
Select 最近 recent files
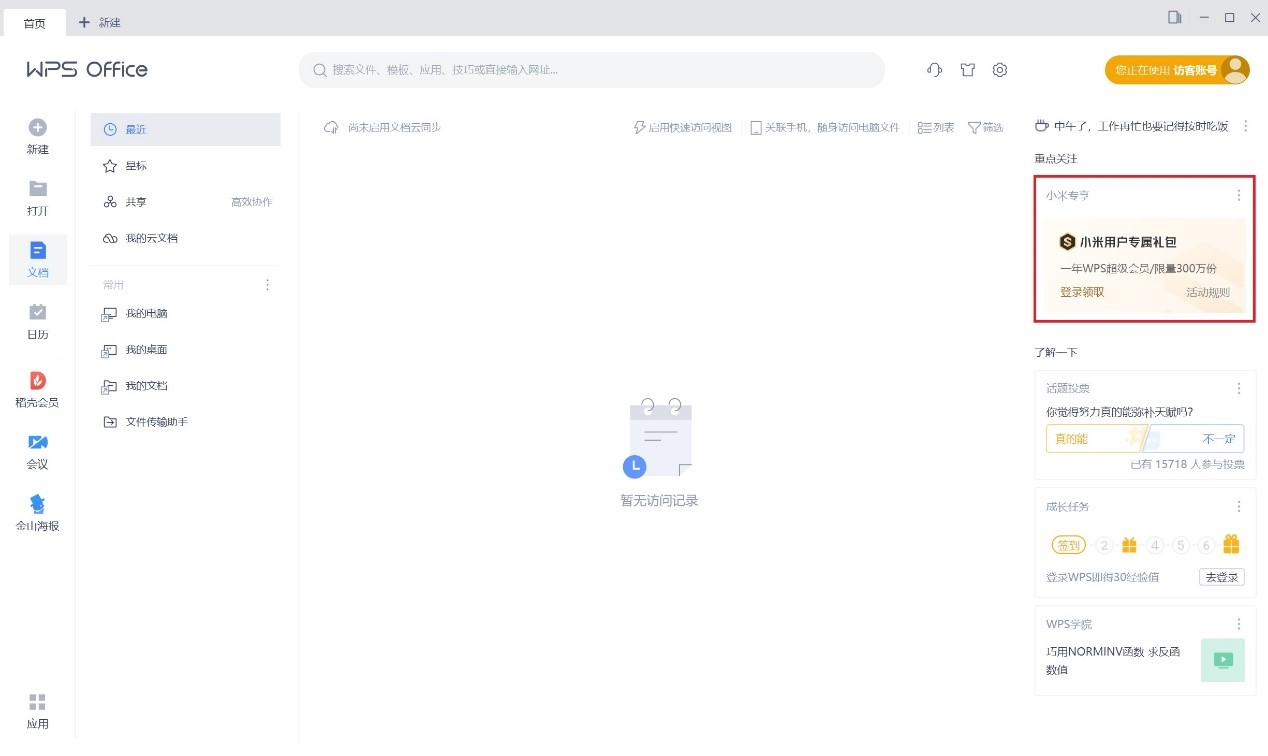tap(186, 129)
